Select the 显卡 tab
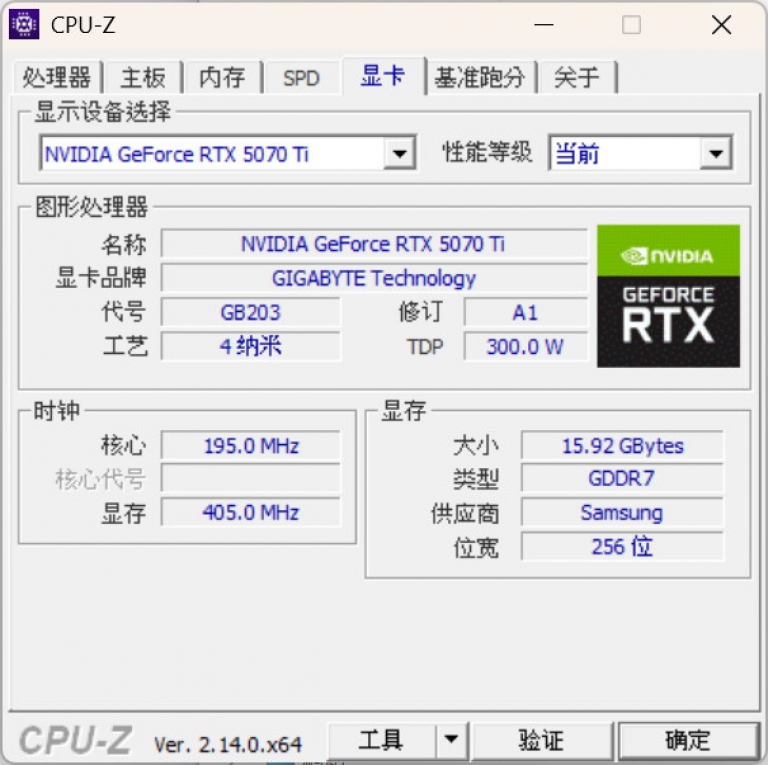 point(383,75)
